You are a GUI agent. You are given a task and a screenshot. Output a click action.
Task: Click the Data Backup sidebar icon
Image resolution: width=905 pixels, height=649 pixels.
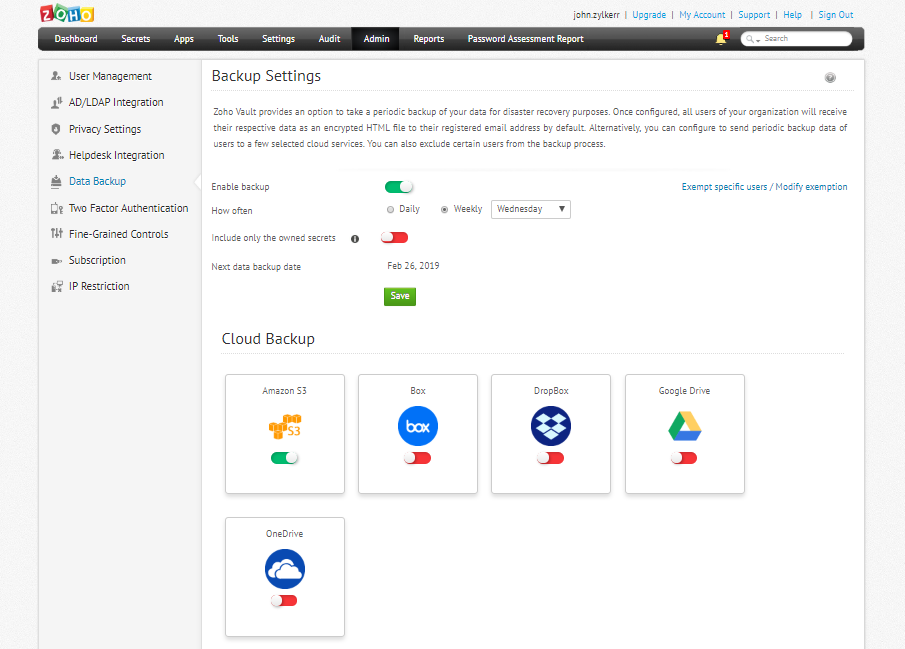[x=56, y=181]
